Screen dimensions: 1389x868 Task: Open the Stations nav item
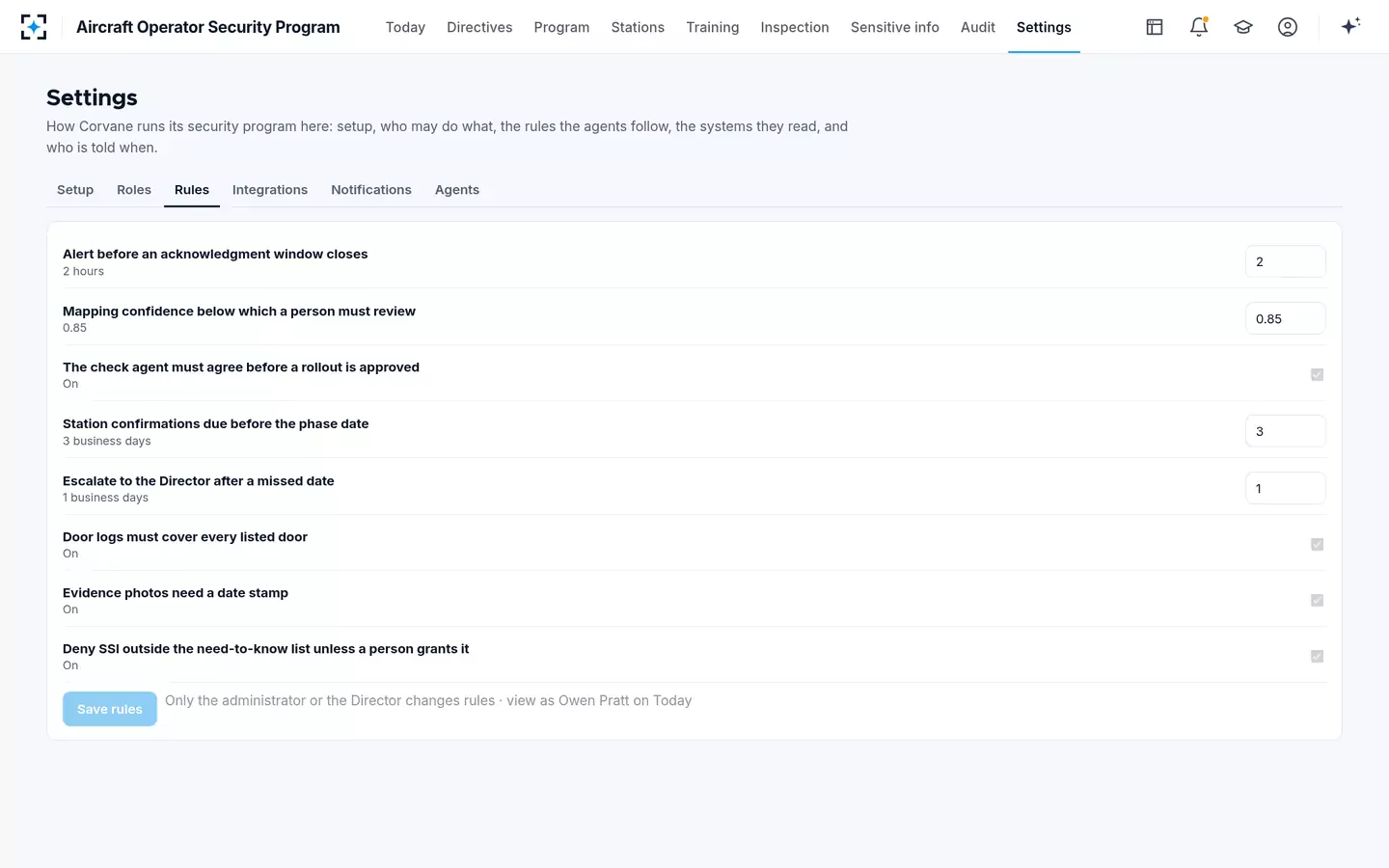tap(638, 27)
